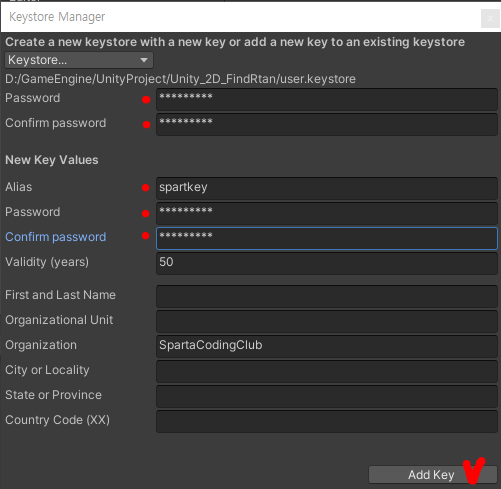
Task: Click the First and Last Name field
Action: point(327,296)
